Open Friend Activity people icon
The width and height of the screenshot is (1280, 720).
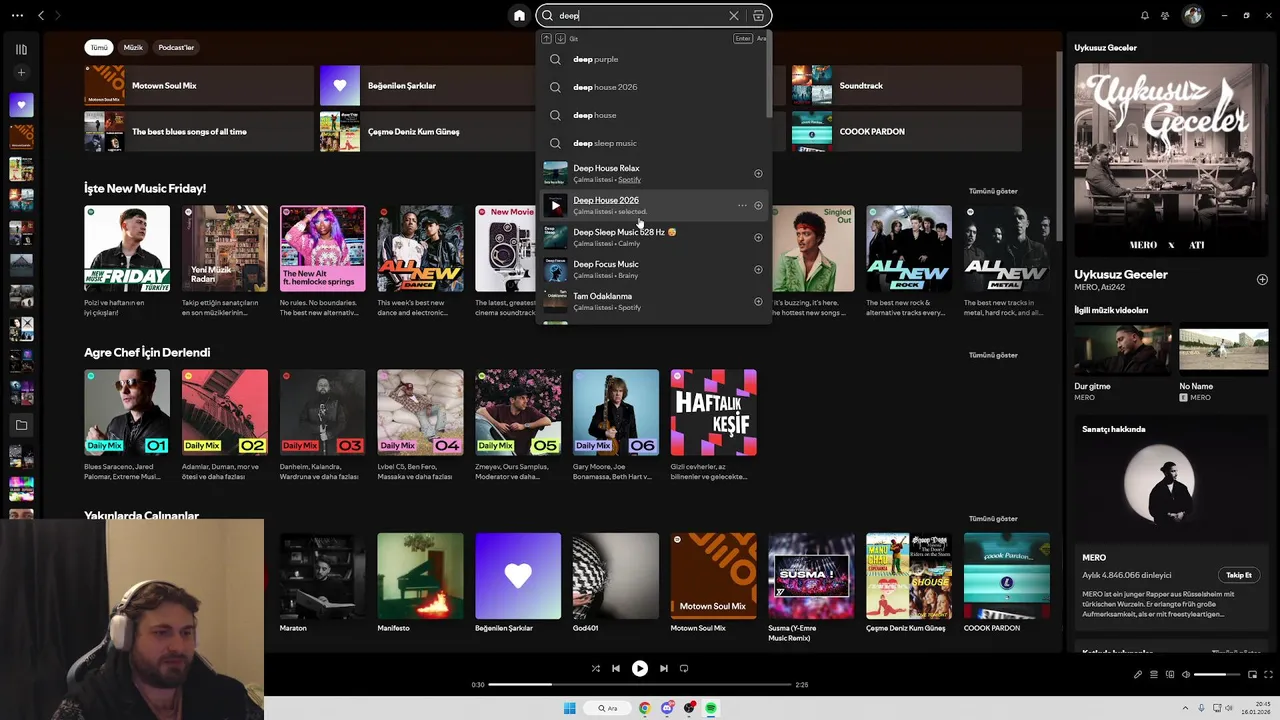pyautogui.click(x=1165, y=15)
